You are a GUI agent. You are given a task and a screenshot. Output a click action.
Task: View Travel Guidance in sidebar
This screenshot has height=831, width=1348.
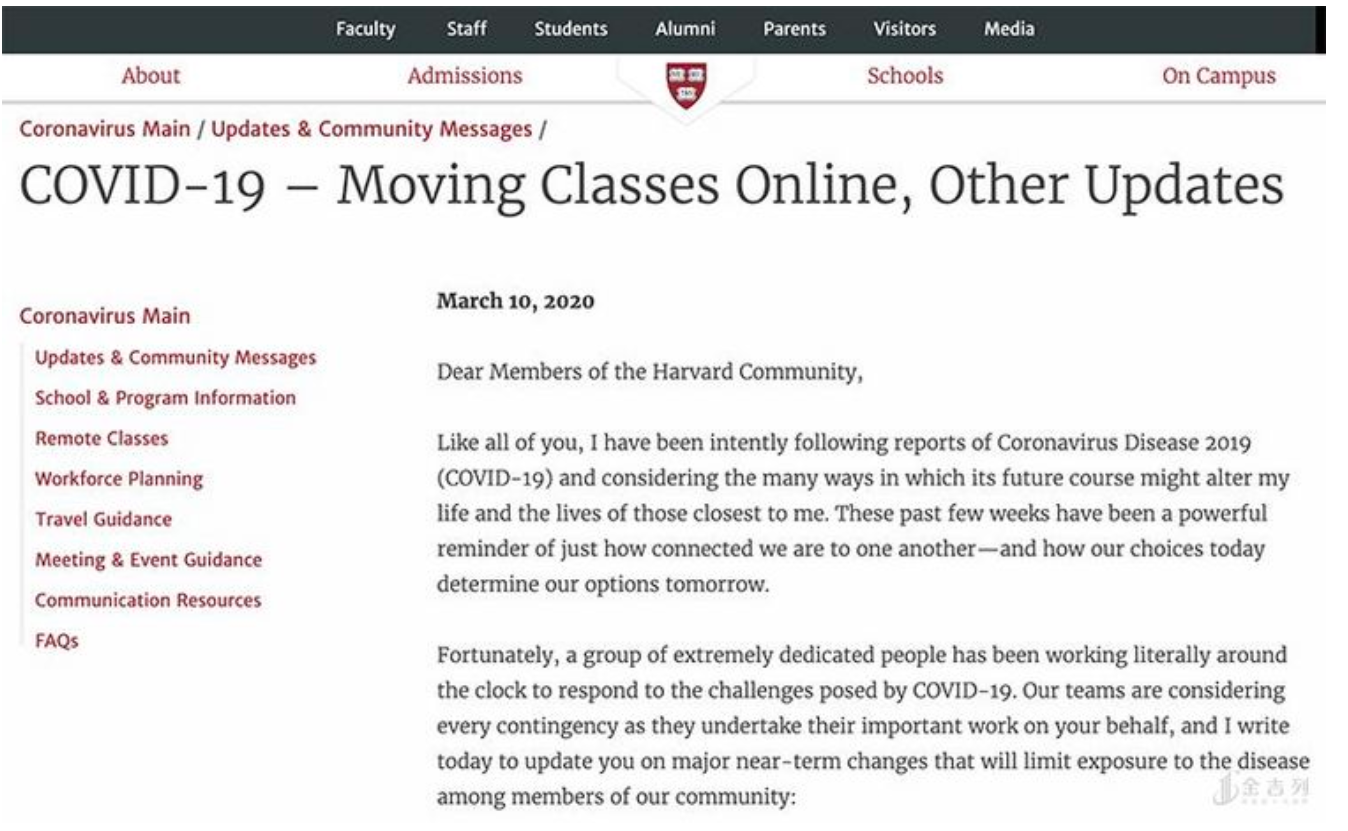(103, 519)
